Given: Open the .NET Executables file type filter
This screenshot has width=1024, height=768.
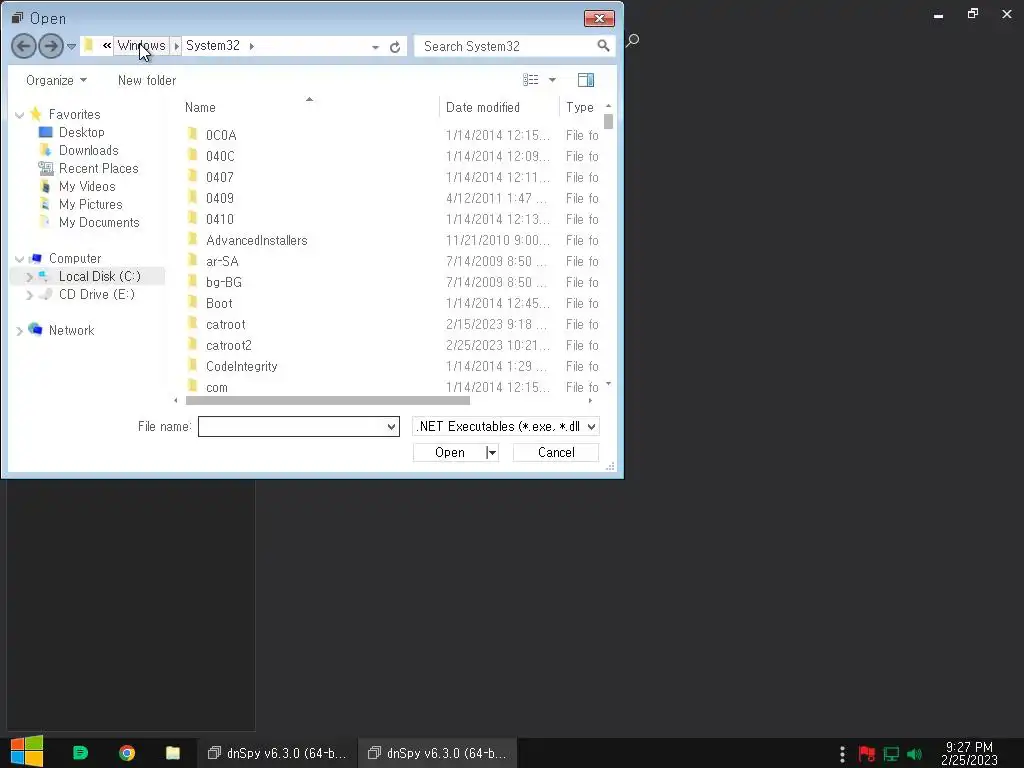Looking at the screenshot, I should (x=506, y=426).
